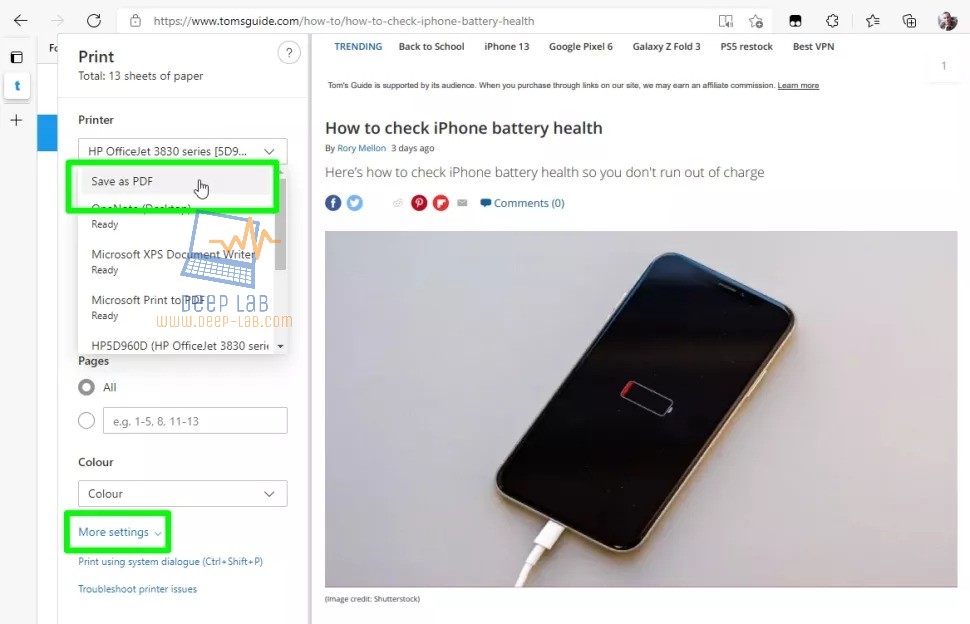The height and width of the screenshot is (624, 970).
Task: Open the immersive reader icon
Action: 725,21
